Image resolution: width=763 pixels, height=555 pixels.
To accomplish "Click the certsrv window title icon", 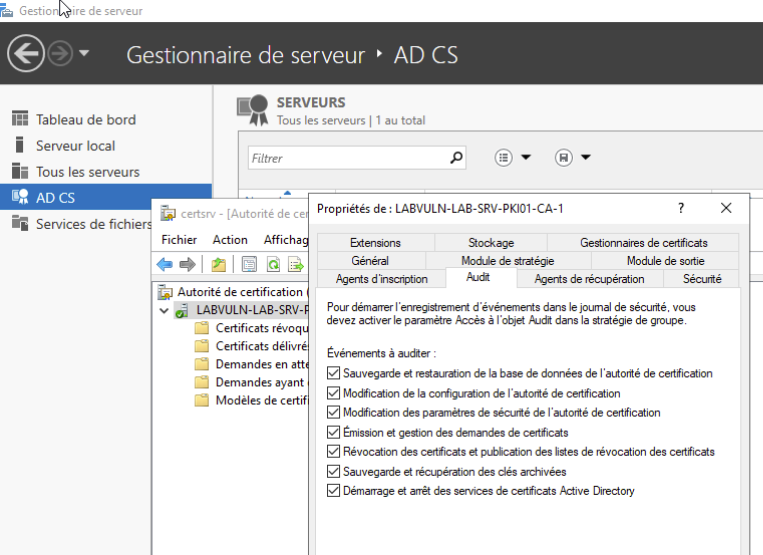I will click(x=168, y=213).
